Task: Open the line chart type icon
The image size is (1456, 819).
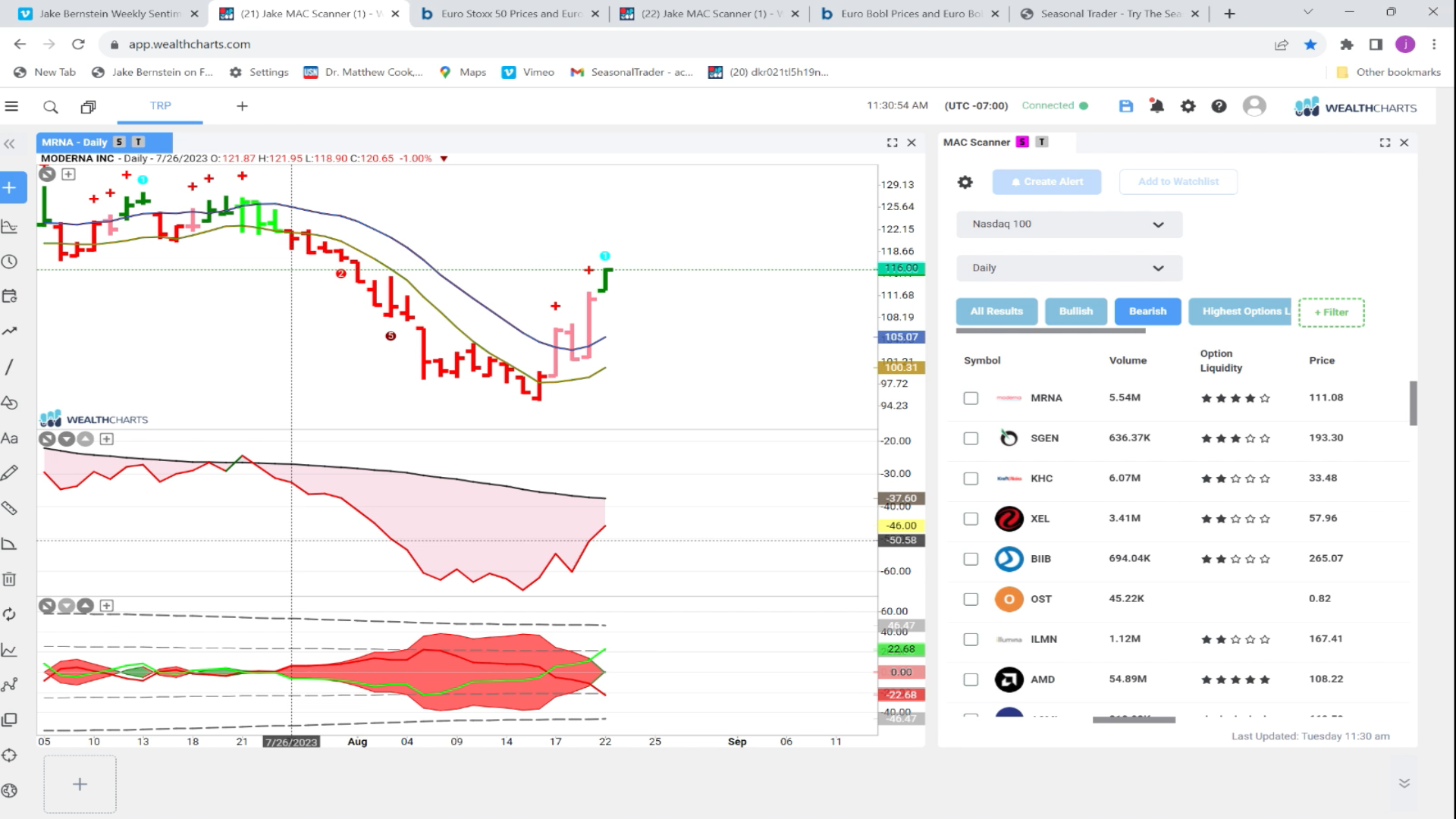Action: pos(9,650)
